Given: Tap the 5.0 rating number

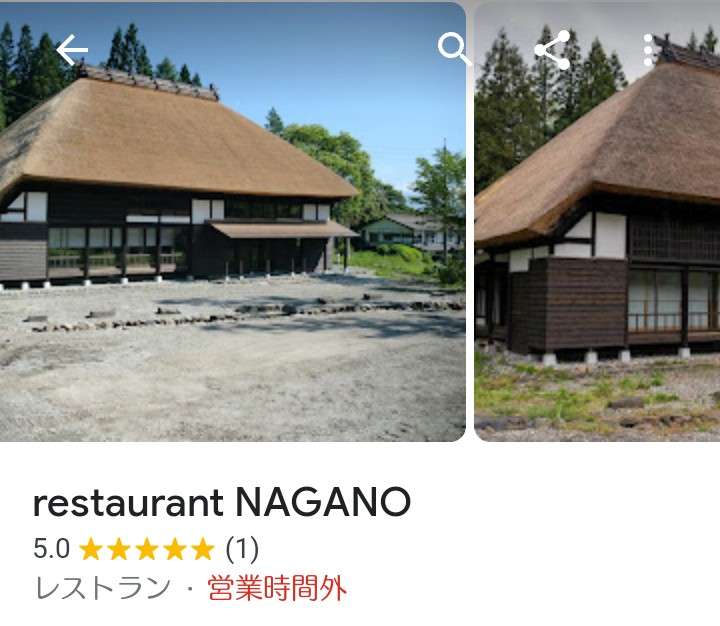Looking at the screenshot, I should 51,548.
